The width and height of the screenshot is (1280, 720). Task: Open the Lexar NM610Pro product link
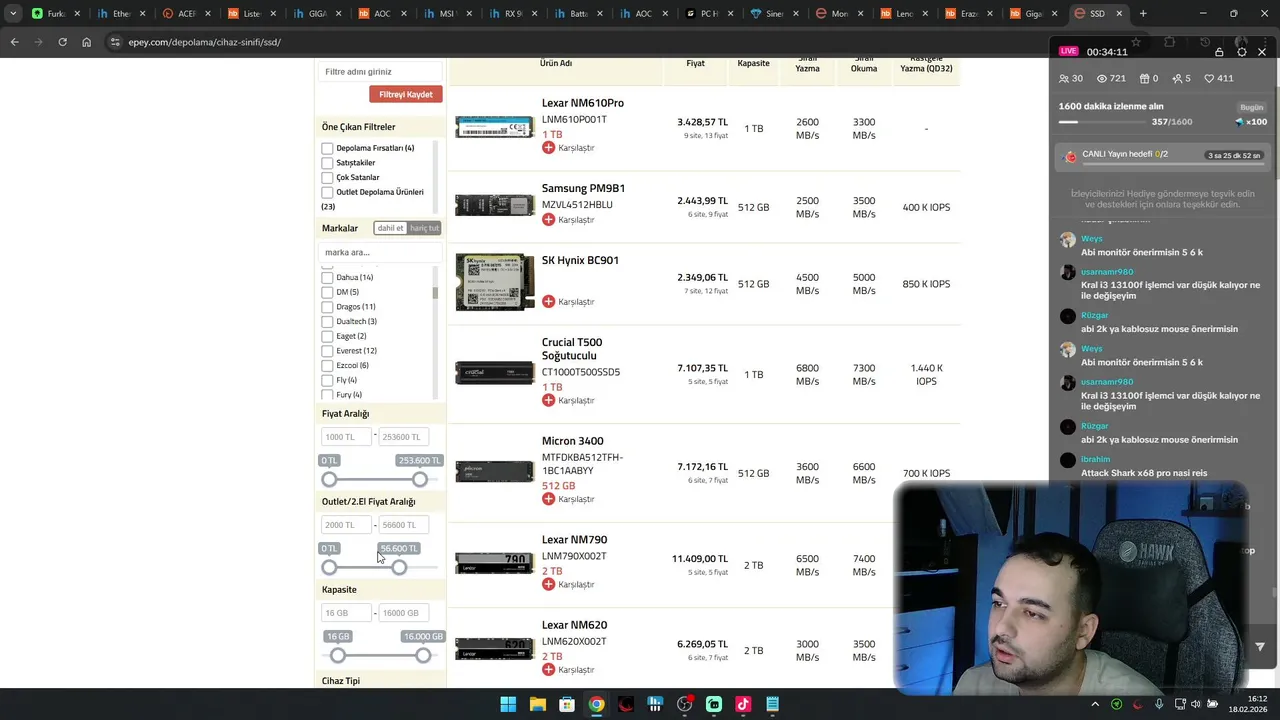(582, 103)
